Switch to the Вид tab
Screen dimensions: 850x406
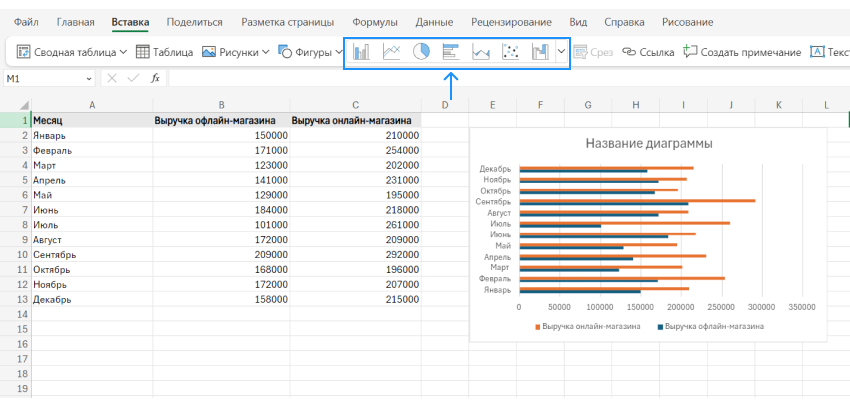[578, 22]
